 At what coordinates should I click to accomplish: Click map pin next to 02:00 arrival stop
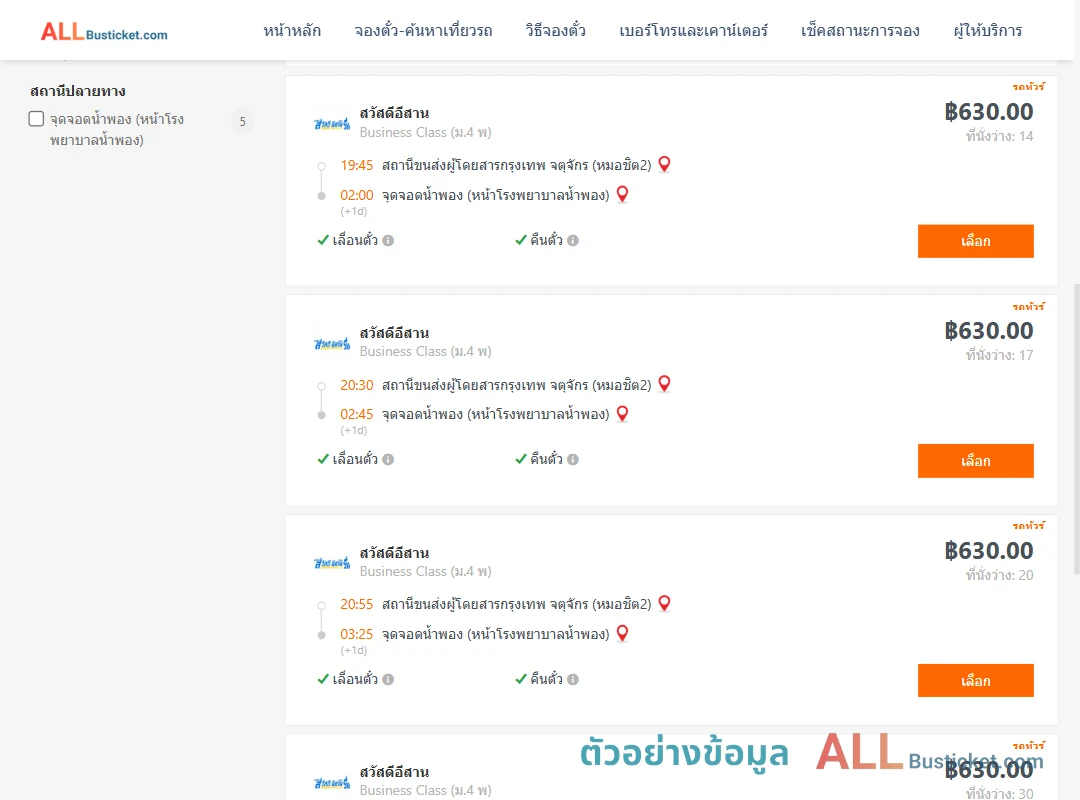(622, 194)
